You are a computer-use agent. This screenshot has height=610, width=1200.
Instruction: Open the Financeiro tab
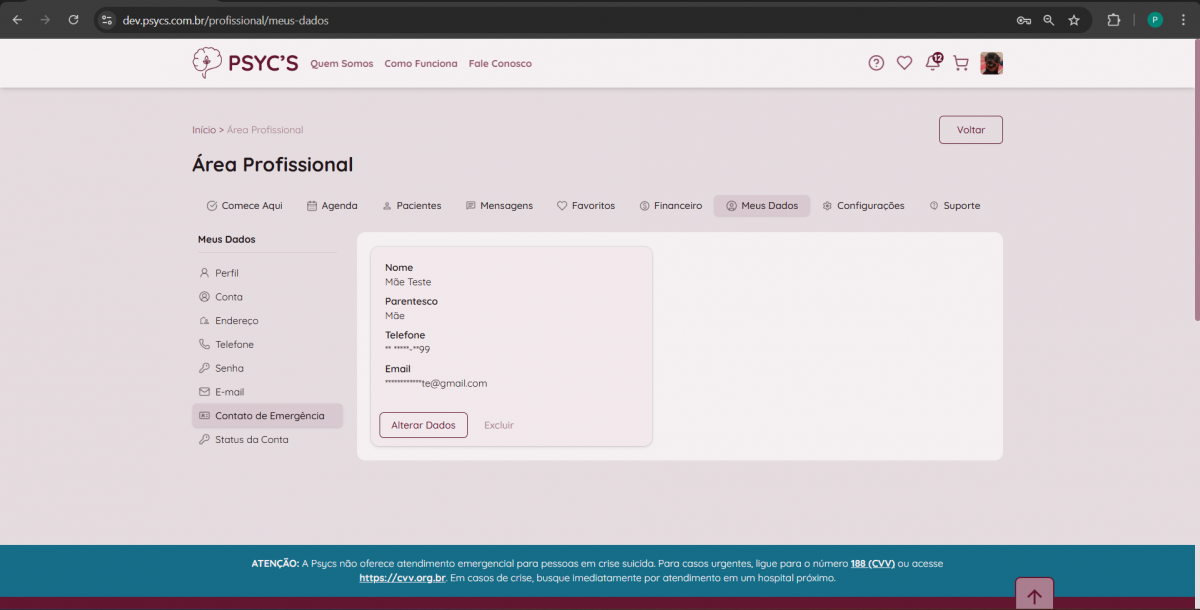click(x=671, y=206)
